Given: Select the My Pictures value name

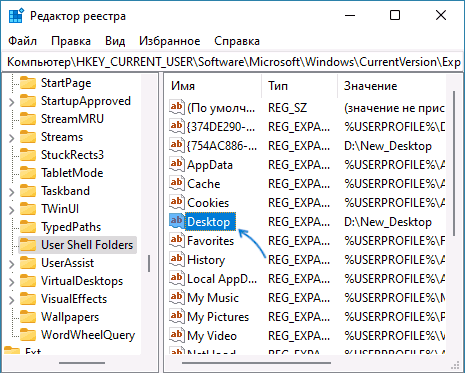Looking at the screenshot, I should (x=218, y=317).
